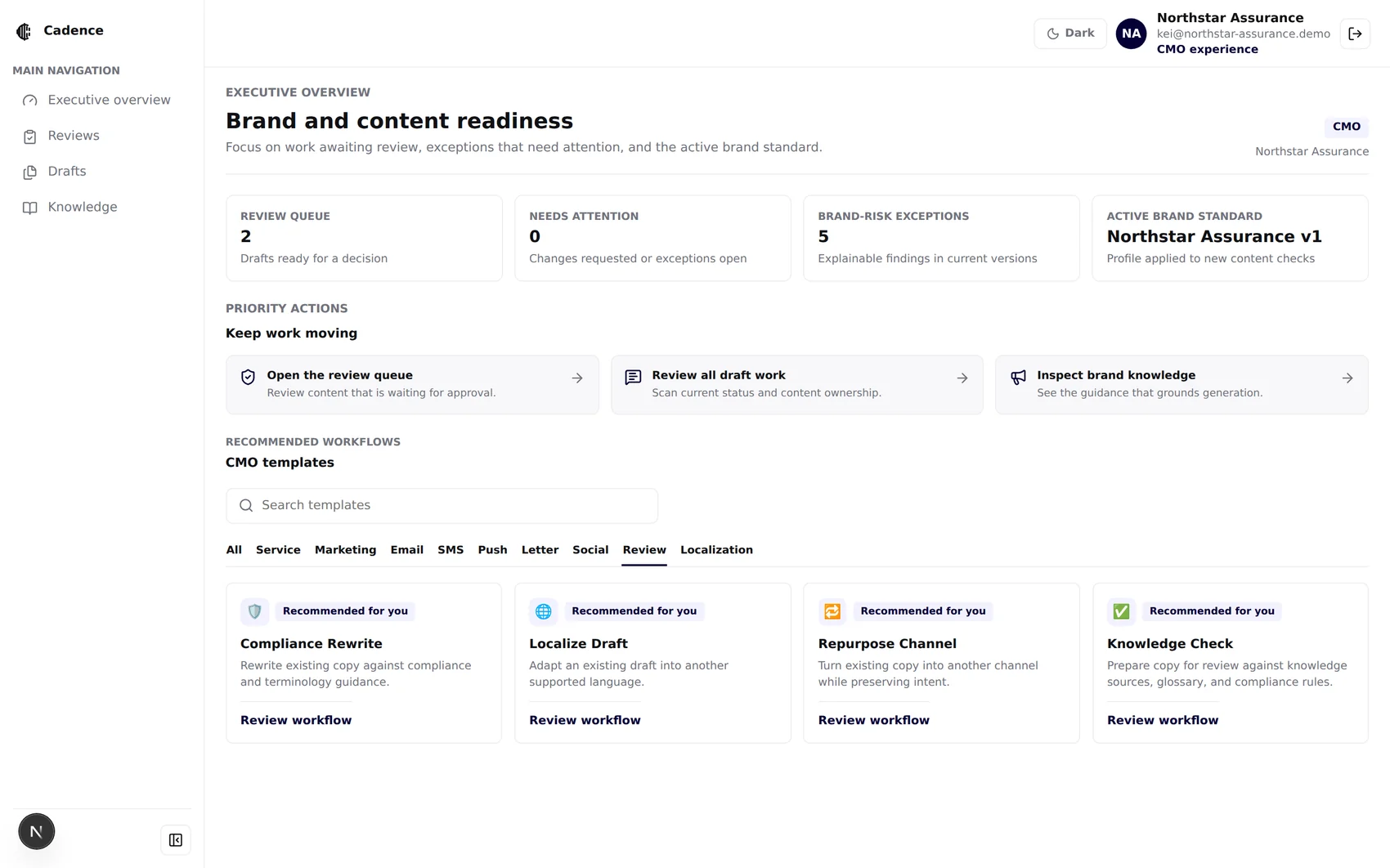
Task: Click the Compliance Rewrite card title
Action: [x=312, y=644]
